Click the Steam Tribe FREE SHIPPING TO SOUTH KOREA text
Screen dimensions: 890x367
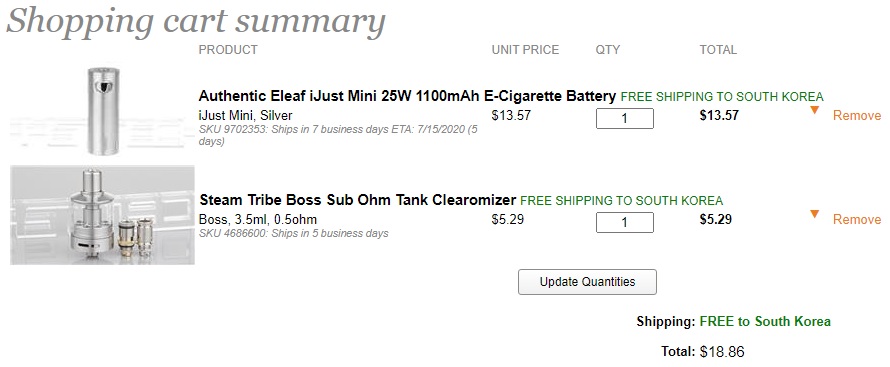point(622,201)
